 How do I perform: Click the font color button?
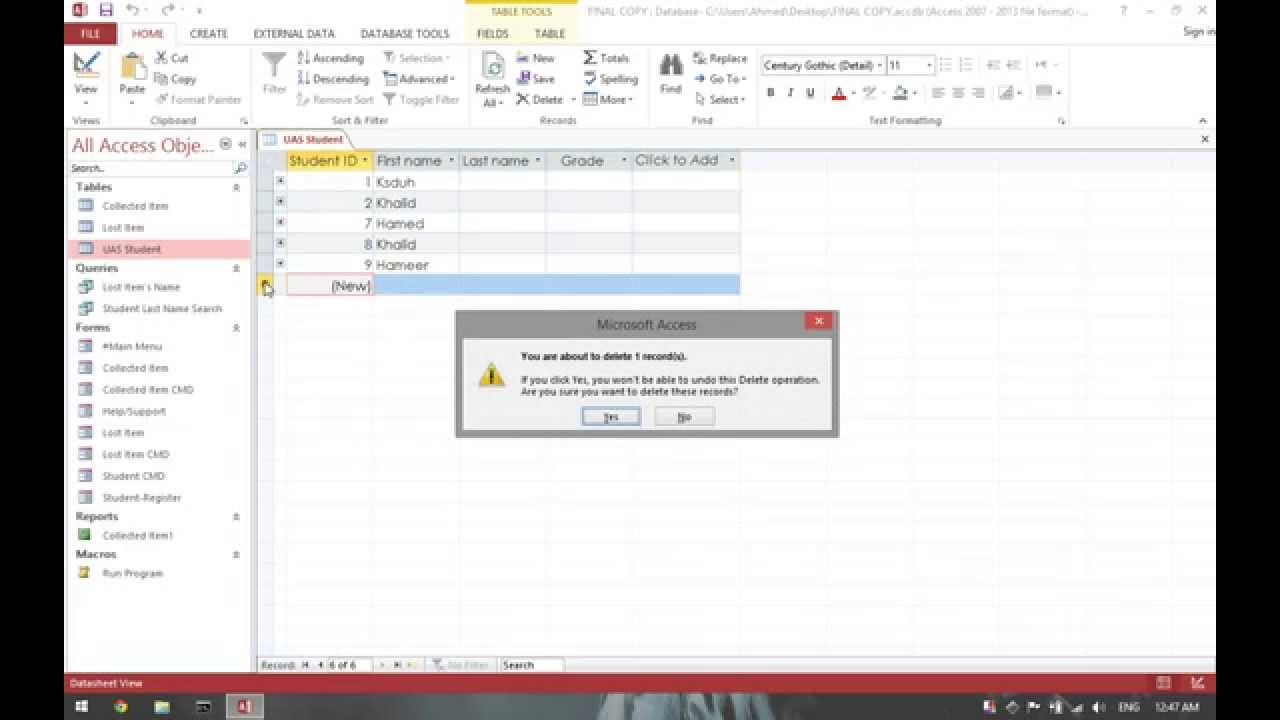point(838,93)
